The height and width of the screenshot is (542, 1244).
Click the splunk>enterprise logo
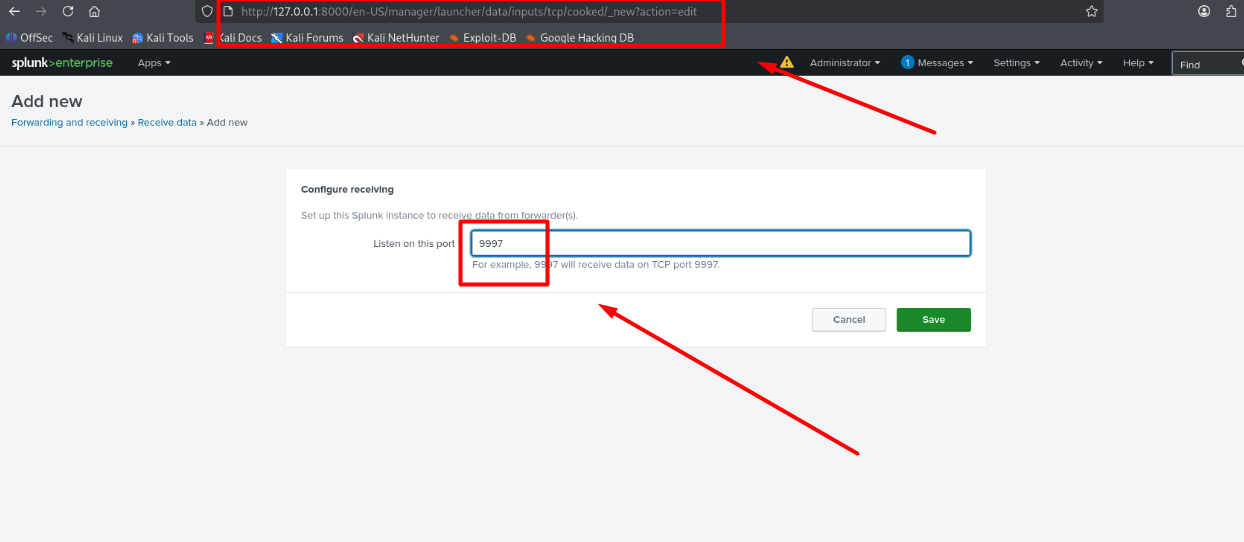click(62, 62)
